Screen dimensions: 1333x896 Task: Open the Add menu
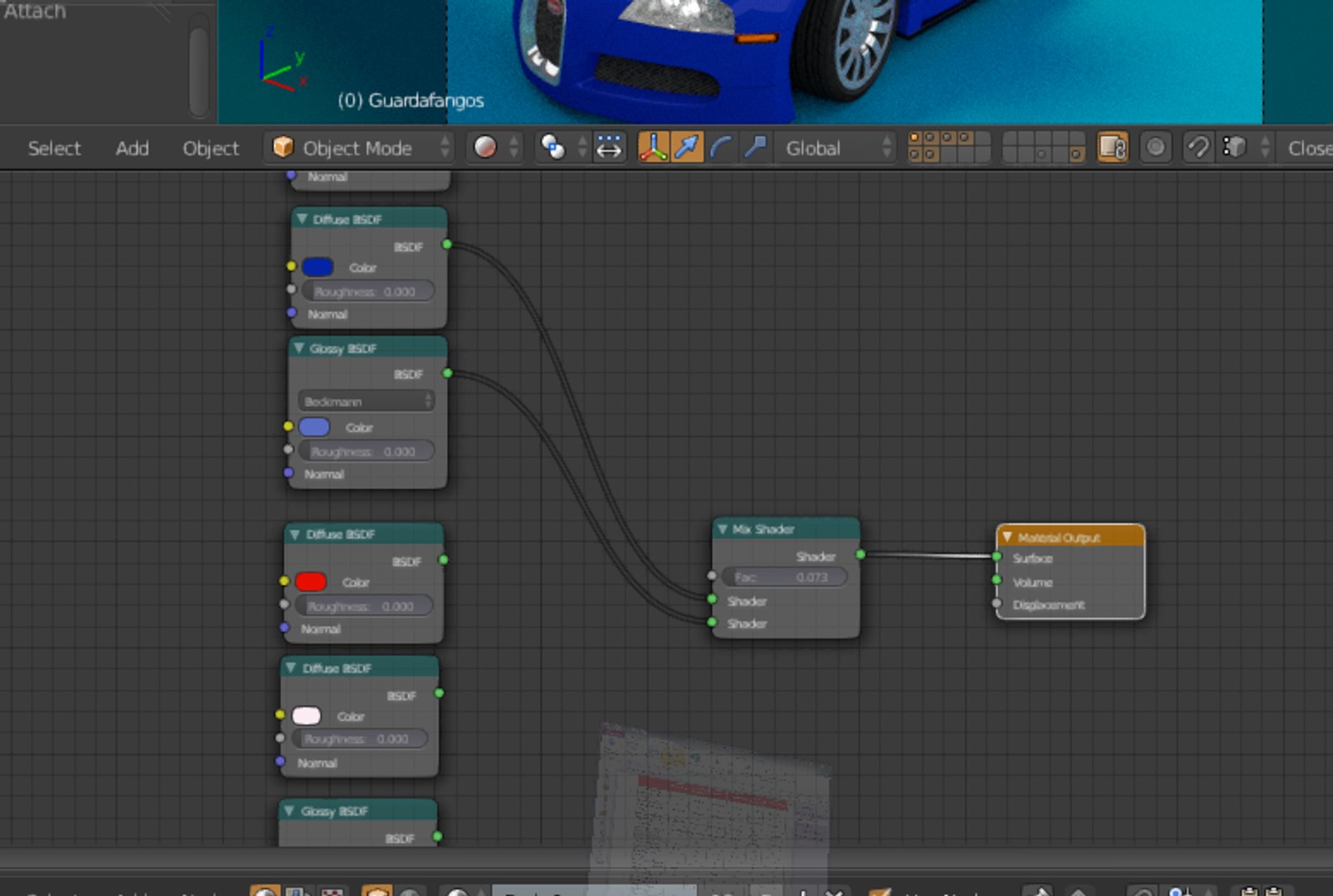click(132, 149)
